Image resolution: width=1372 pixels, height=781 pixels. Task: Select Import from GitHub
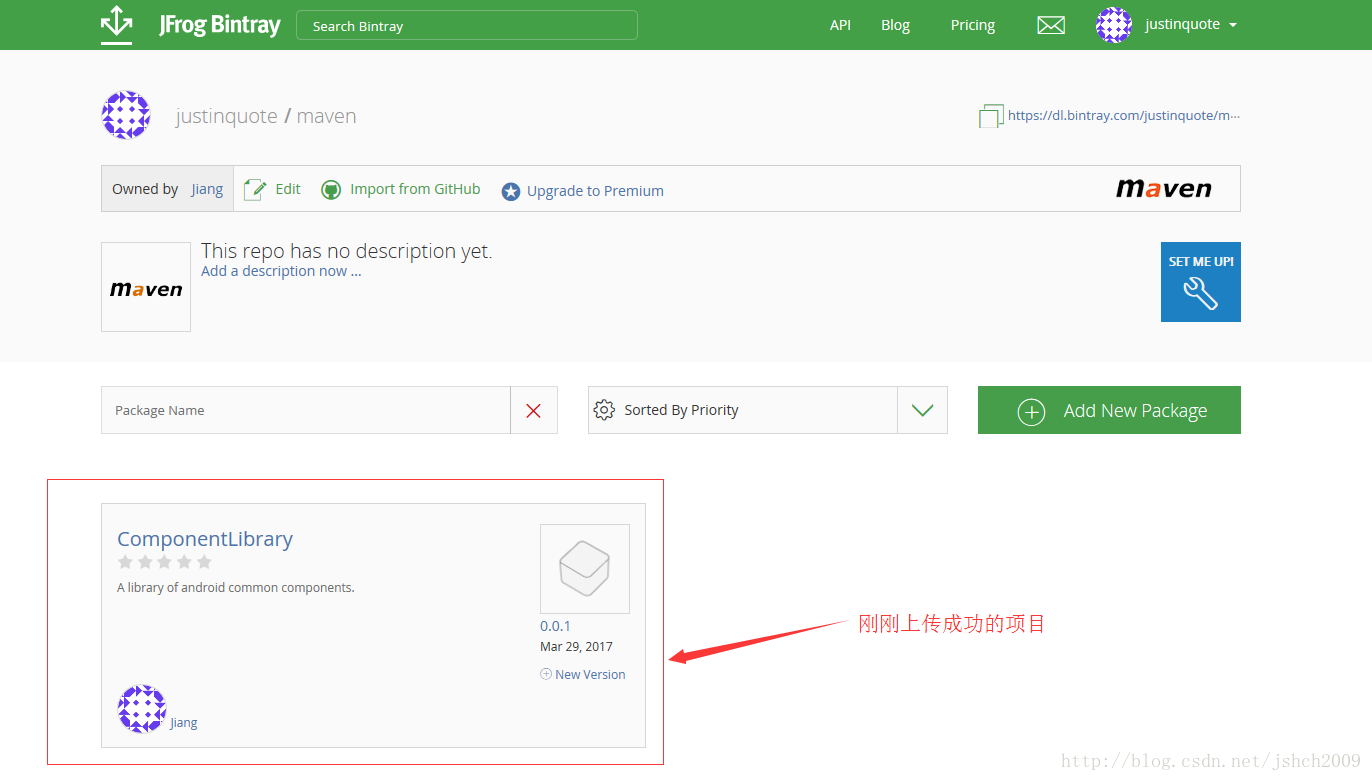pyautogui.click(x=415, y=189)
